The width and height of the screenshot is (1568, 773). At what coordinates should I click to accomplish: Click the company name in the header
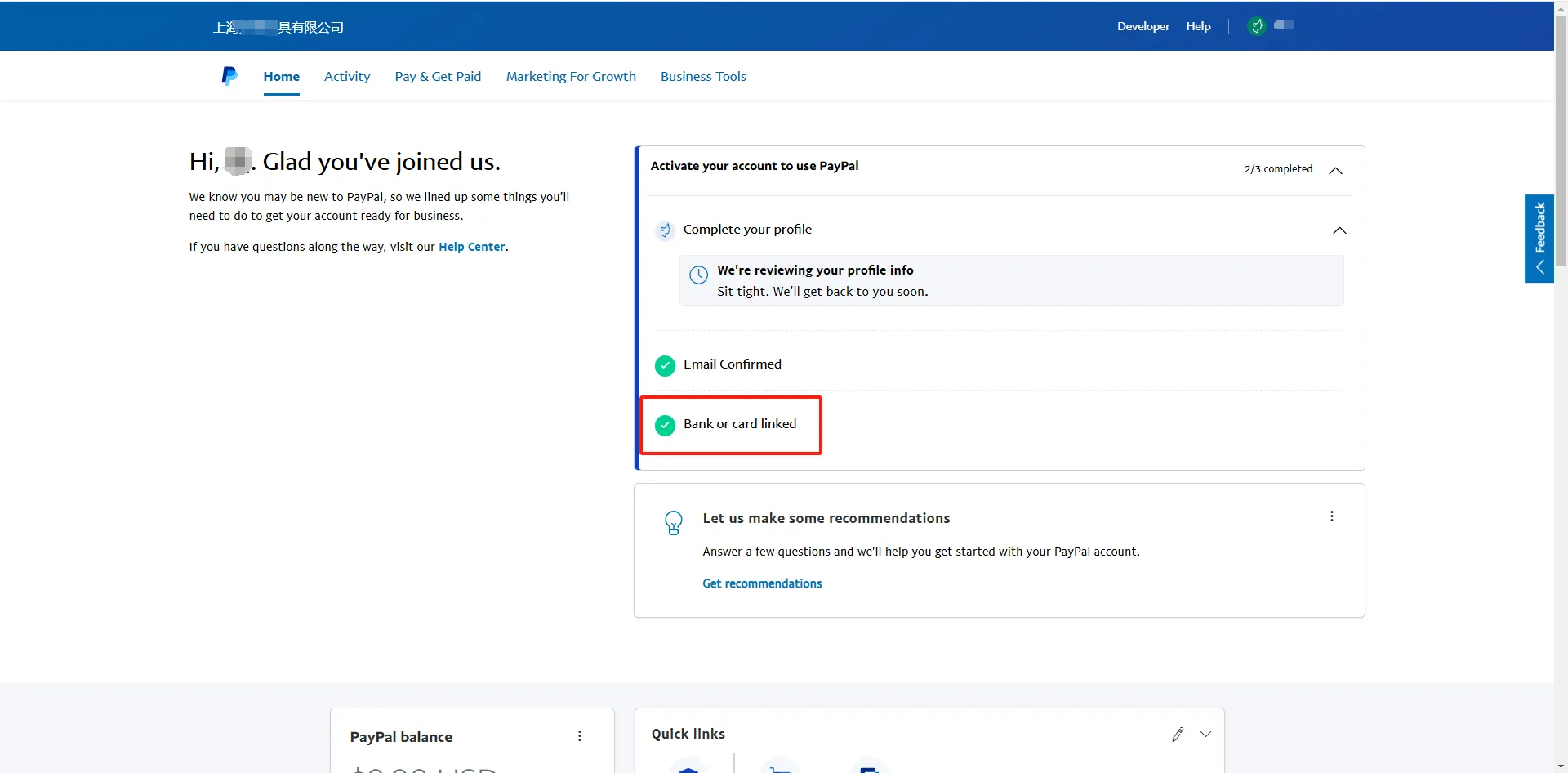pos(278,28)
